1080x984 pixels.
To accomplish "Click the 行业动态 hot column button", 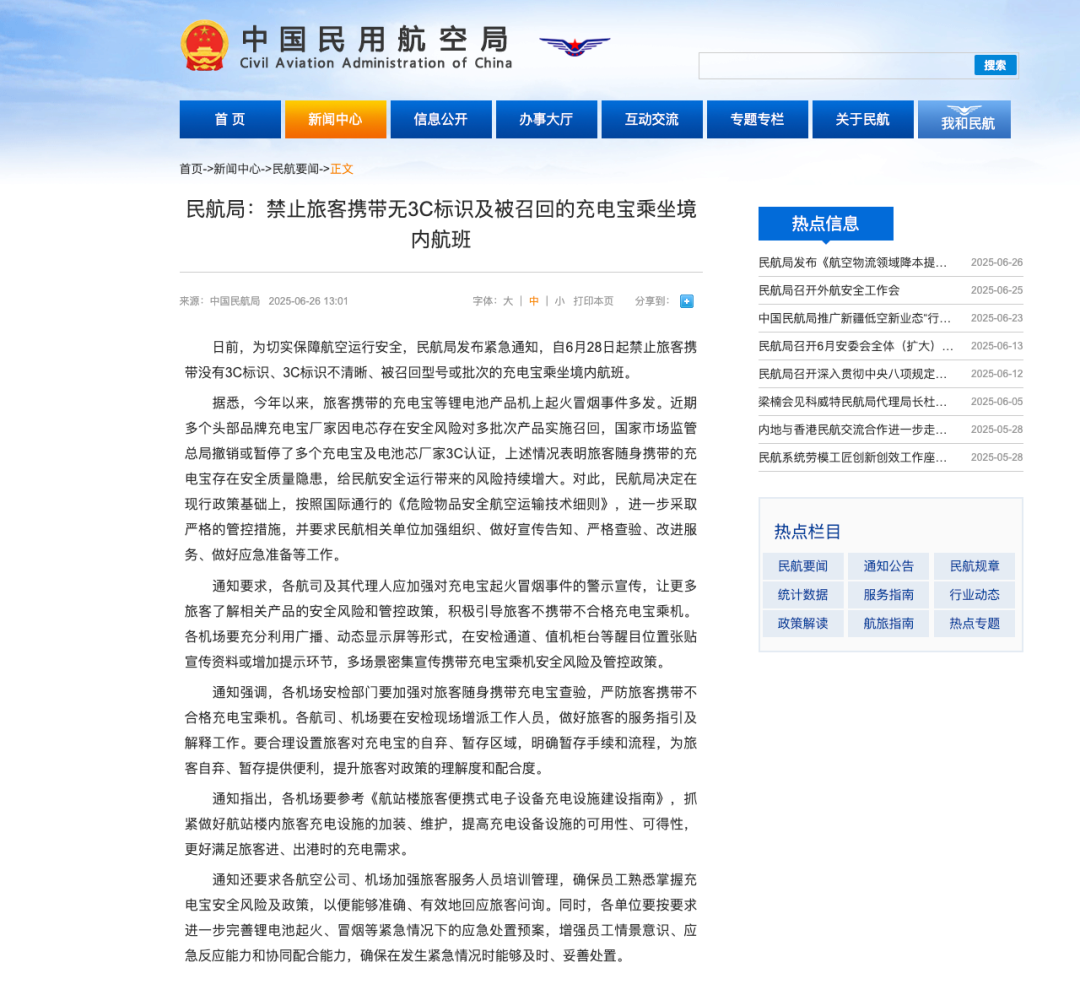I will click(x=975, y=594).
